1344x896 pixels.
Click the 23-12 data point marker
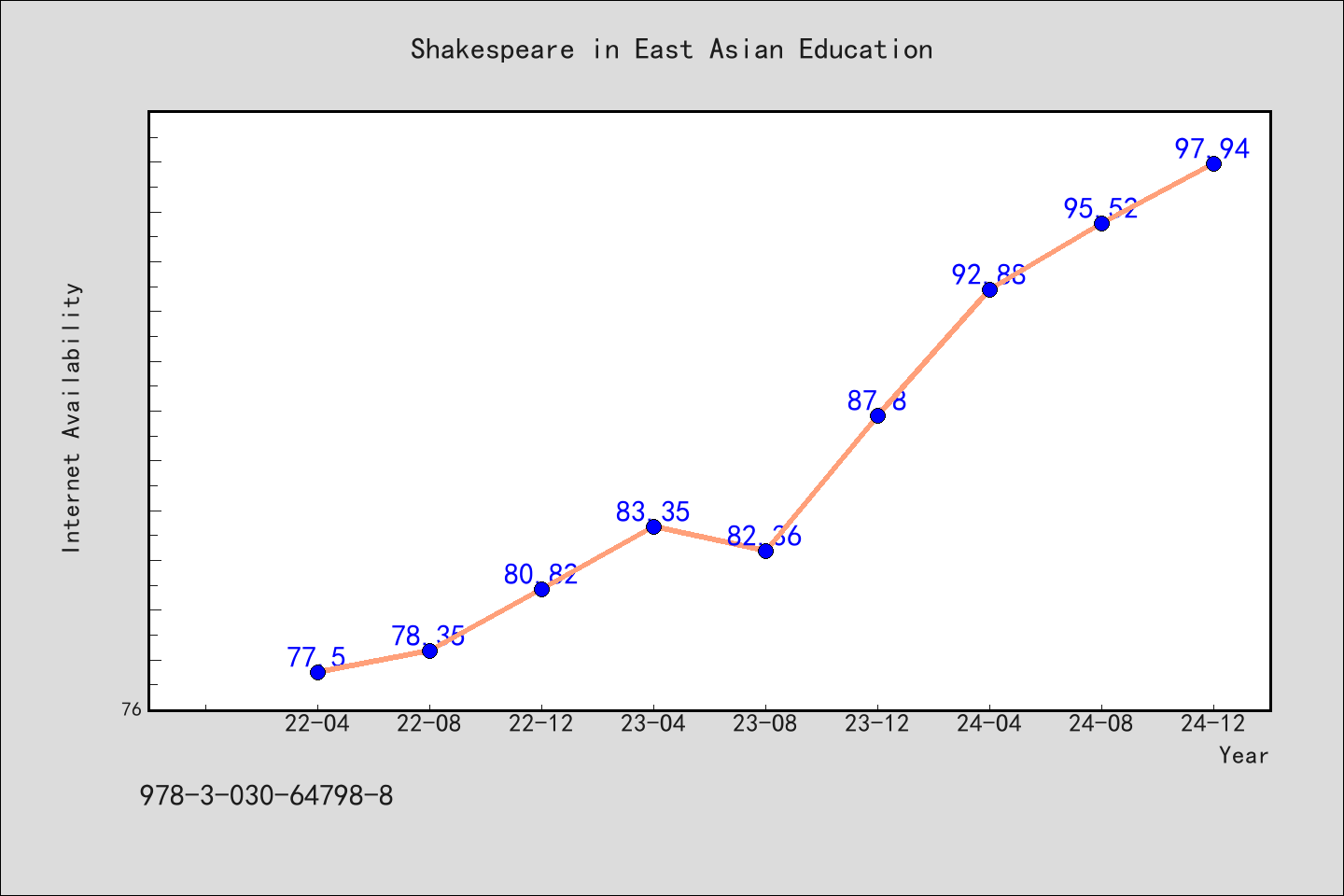(x=877, y=415)
